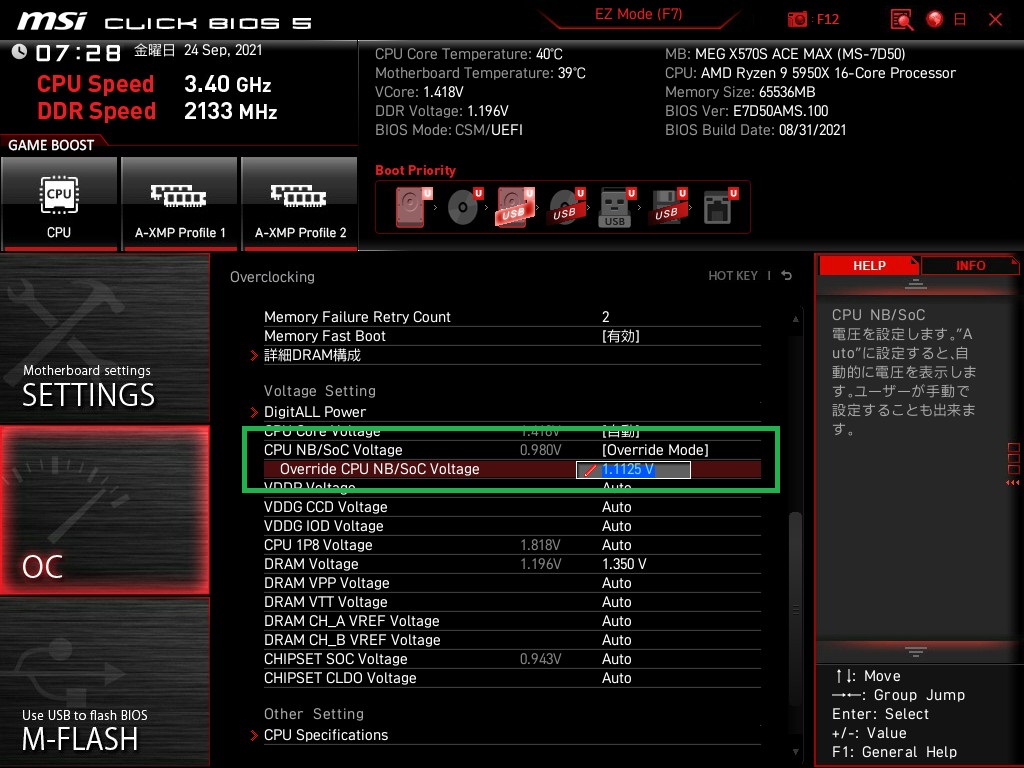Screen dimensions: 1024x768
Task: Edit the Override CPU NB/SoC Voltage field
Action: click(x=633, y=470)
